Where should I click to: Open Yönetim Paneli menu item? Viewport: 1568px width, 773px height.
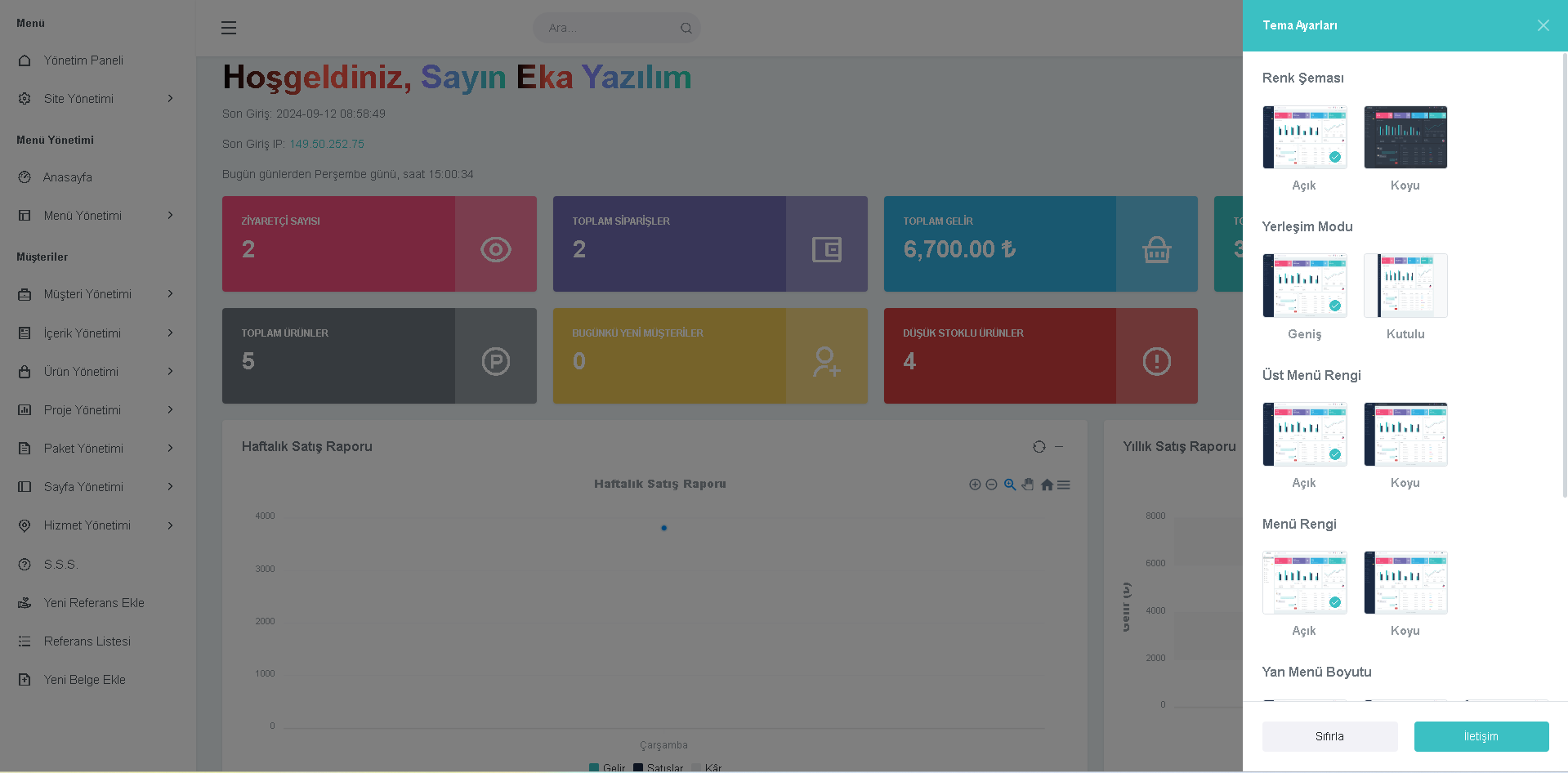coord(98,60)
